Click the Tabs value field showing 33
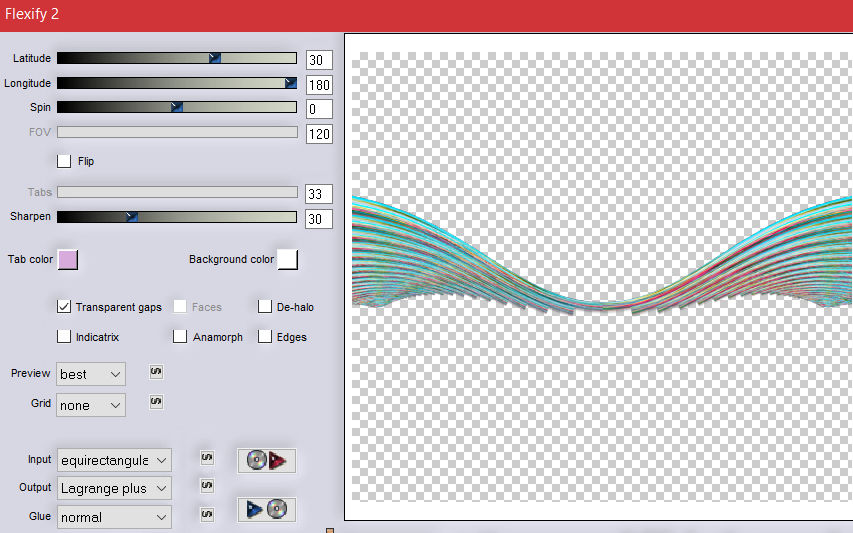Screen dimensions: 853x533 click(x=319, y=194)
